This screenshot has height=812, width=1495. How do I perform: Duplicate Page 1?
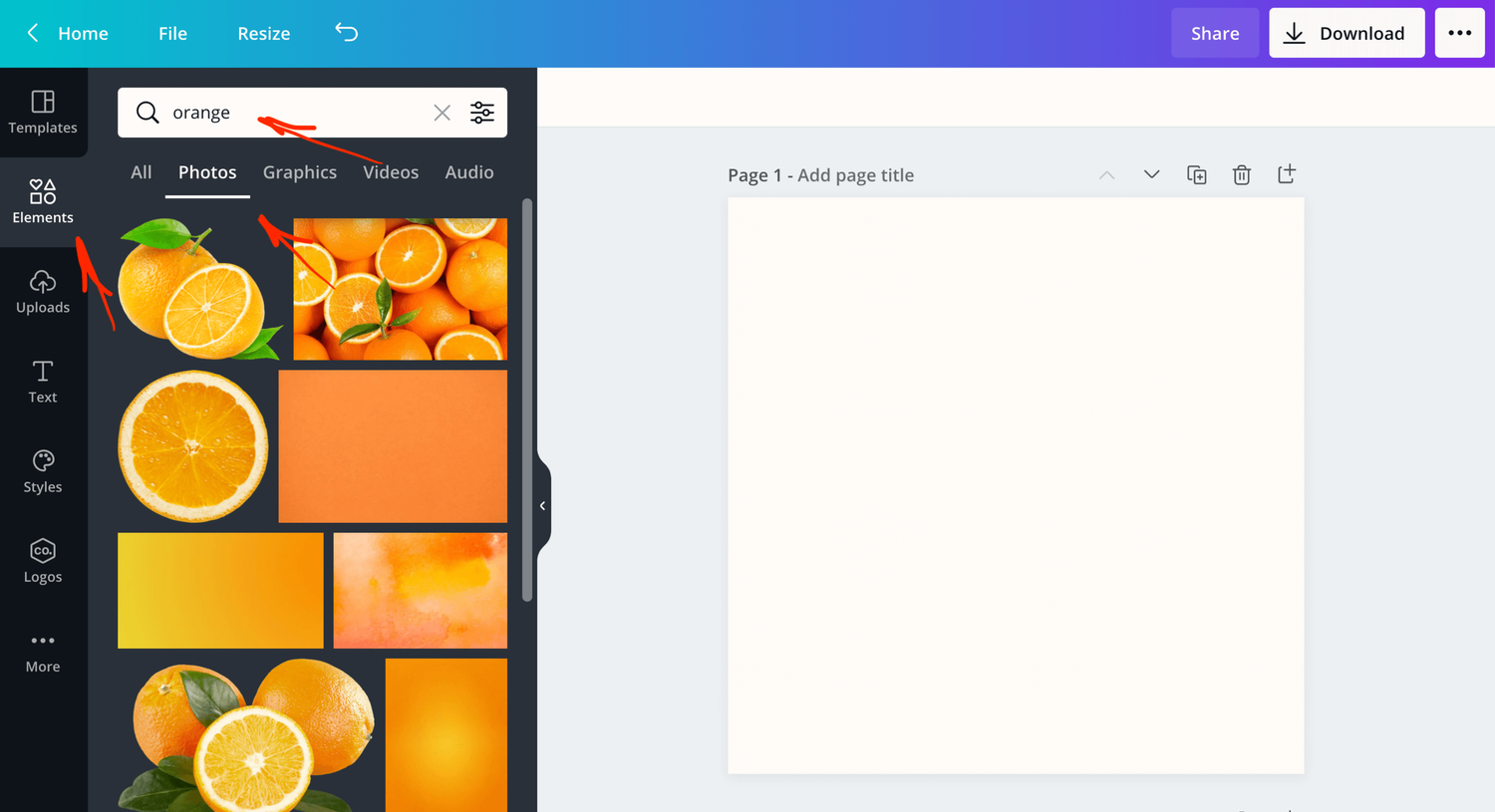(1196, 174)
